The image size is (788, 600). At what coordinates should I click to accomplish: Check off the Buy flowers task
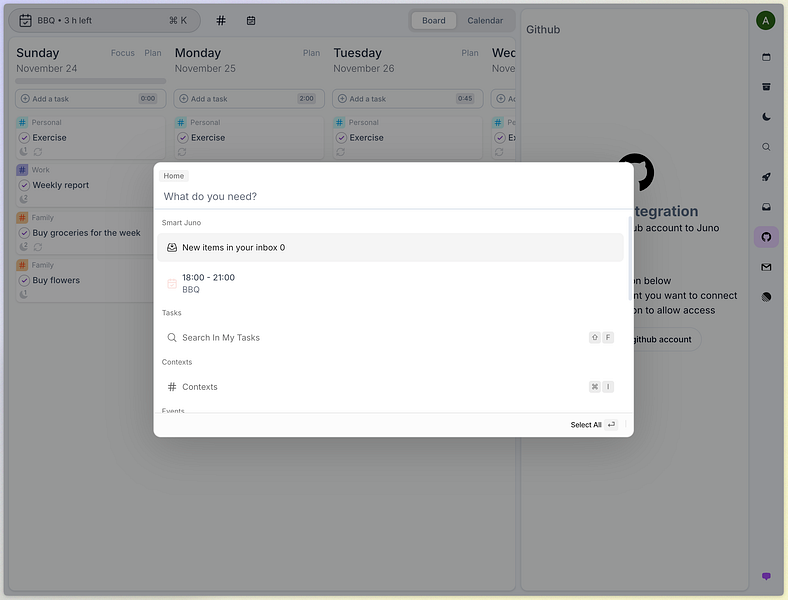tap(24, 280)
